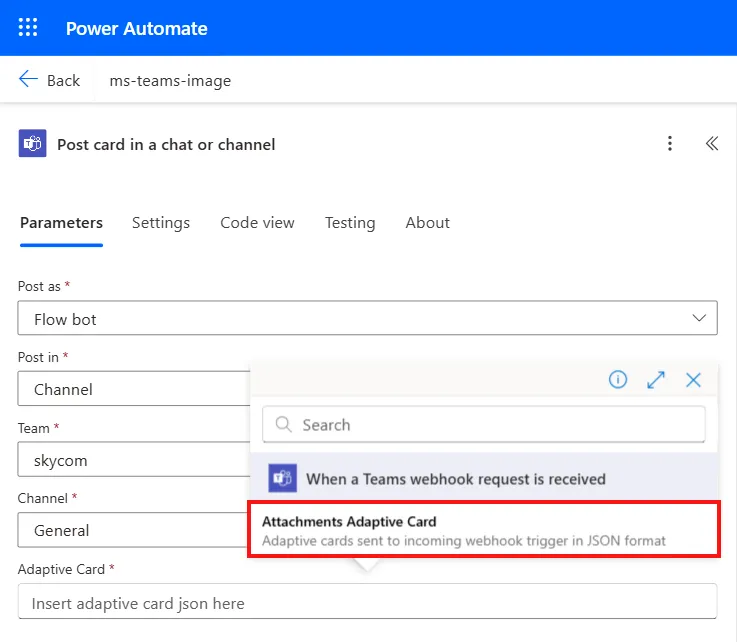Click the Teams connector icon beside Post card title

(x=32, y=143)
